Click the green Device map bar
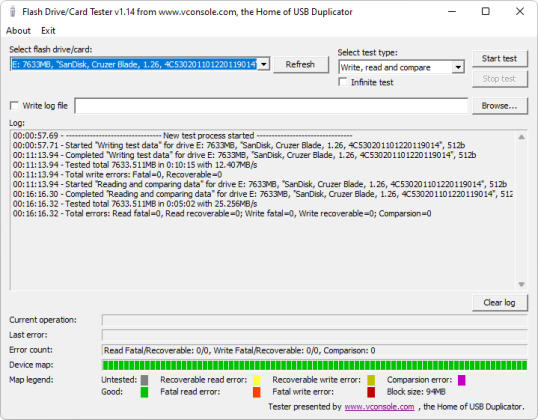Viewport: 538px width, 420px height. (315, 365)
